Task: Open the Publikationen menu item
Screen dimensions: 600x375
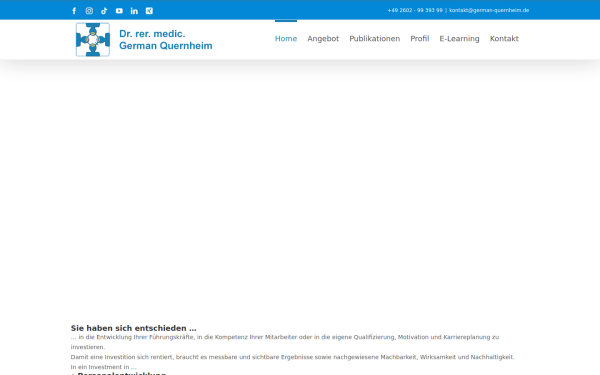Action: [x=375, y=39]
